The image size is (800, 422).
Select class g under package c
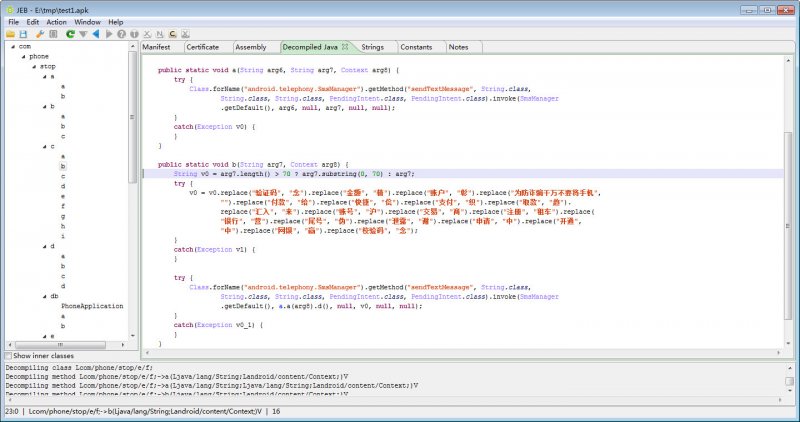(63, 216)
